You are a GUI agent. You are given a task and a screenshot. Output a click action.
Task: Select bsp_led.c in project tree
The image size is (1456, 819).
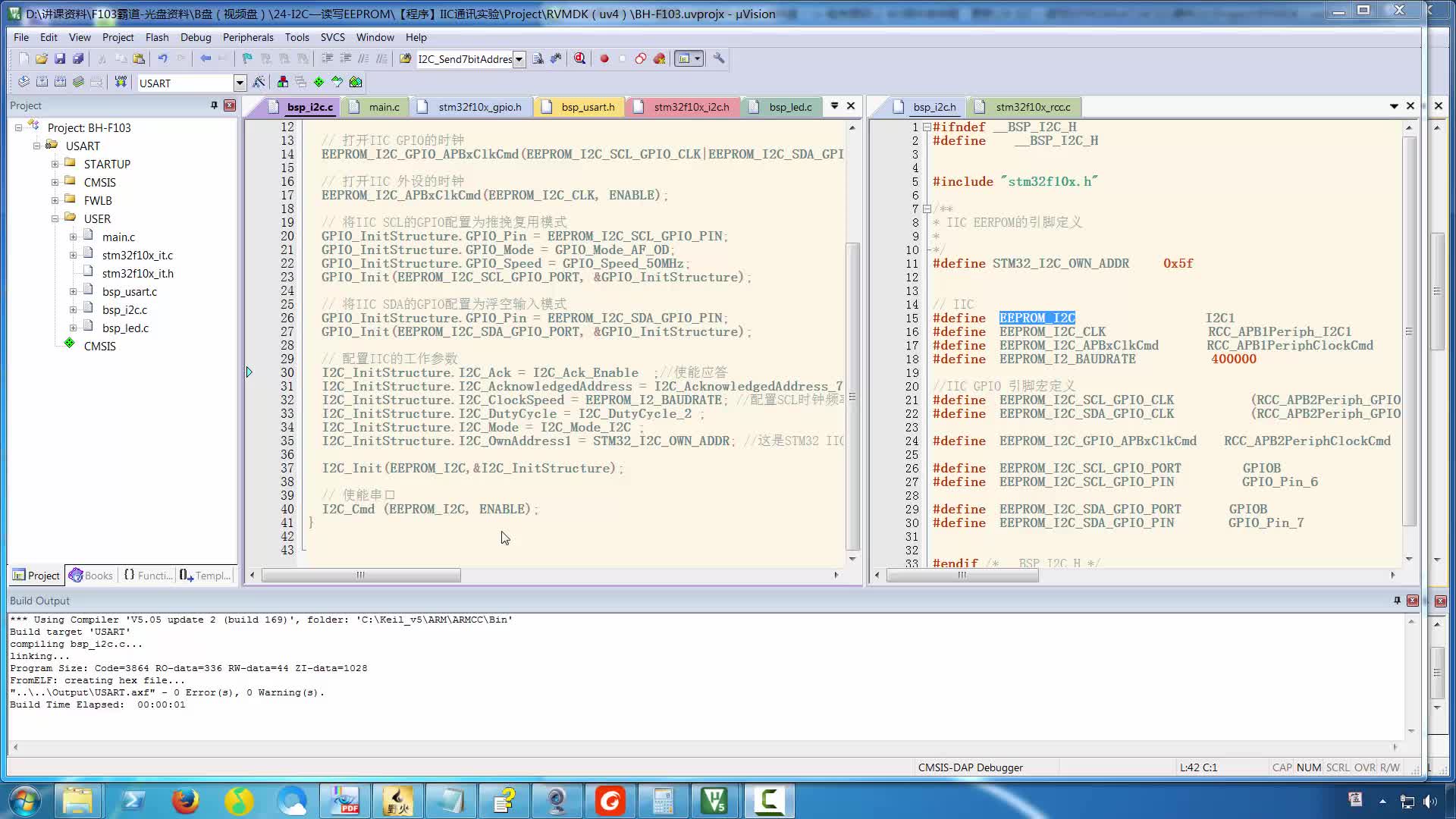coord(125,328)
